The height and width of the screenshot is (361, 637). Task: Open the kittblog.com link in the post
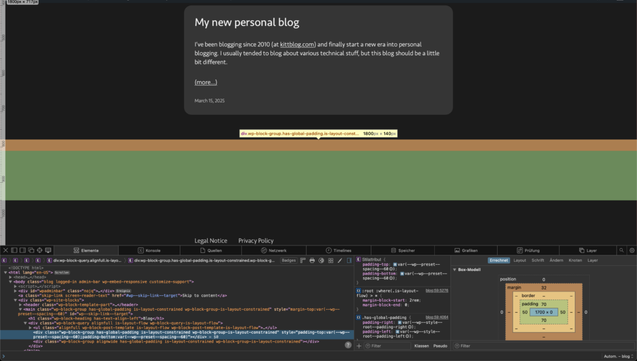[x=297, y=44]
